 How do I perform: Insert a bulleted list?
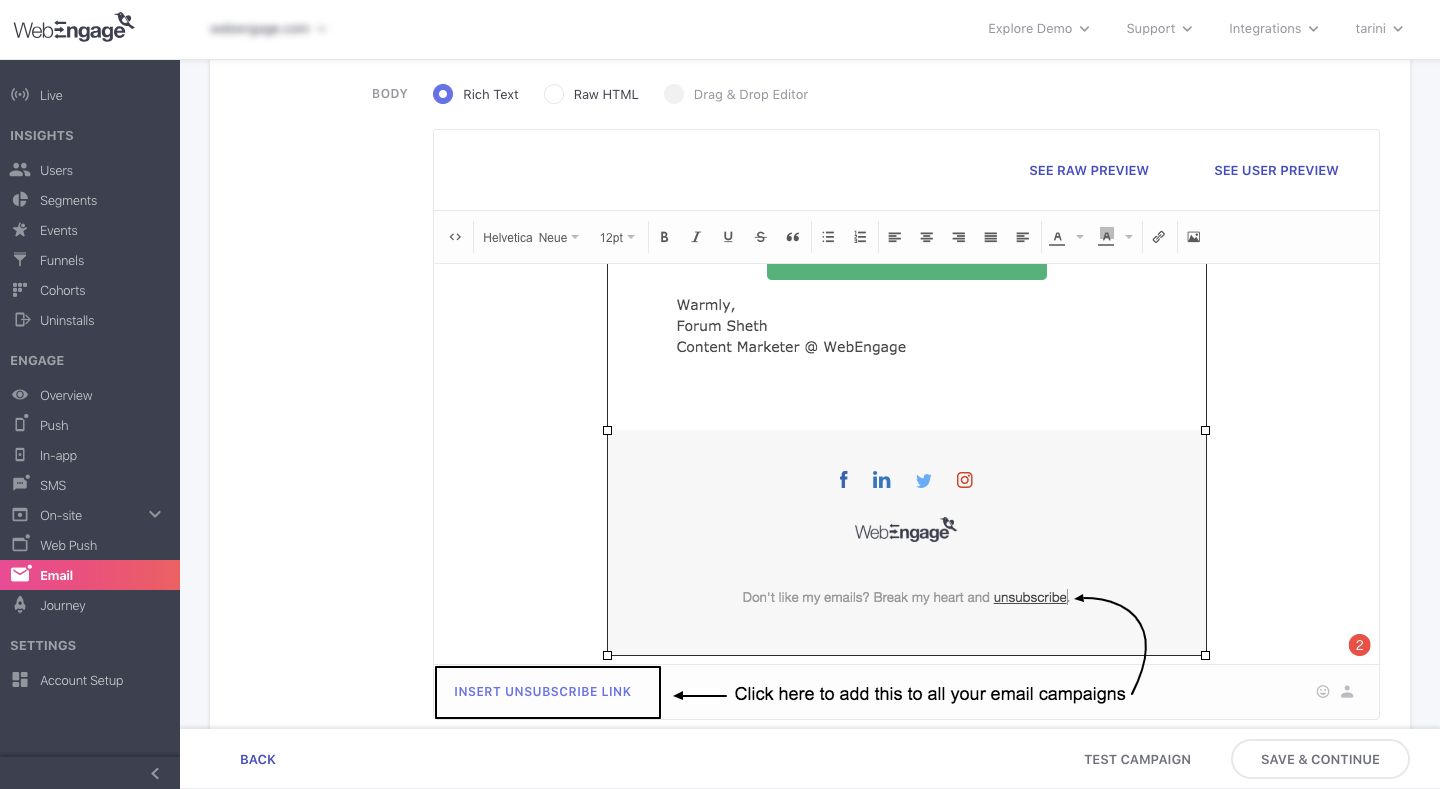[828, 237]
